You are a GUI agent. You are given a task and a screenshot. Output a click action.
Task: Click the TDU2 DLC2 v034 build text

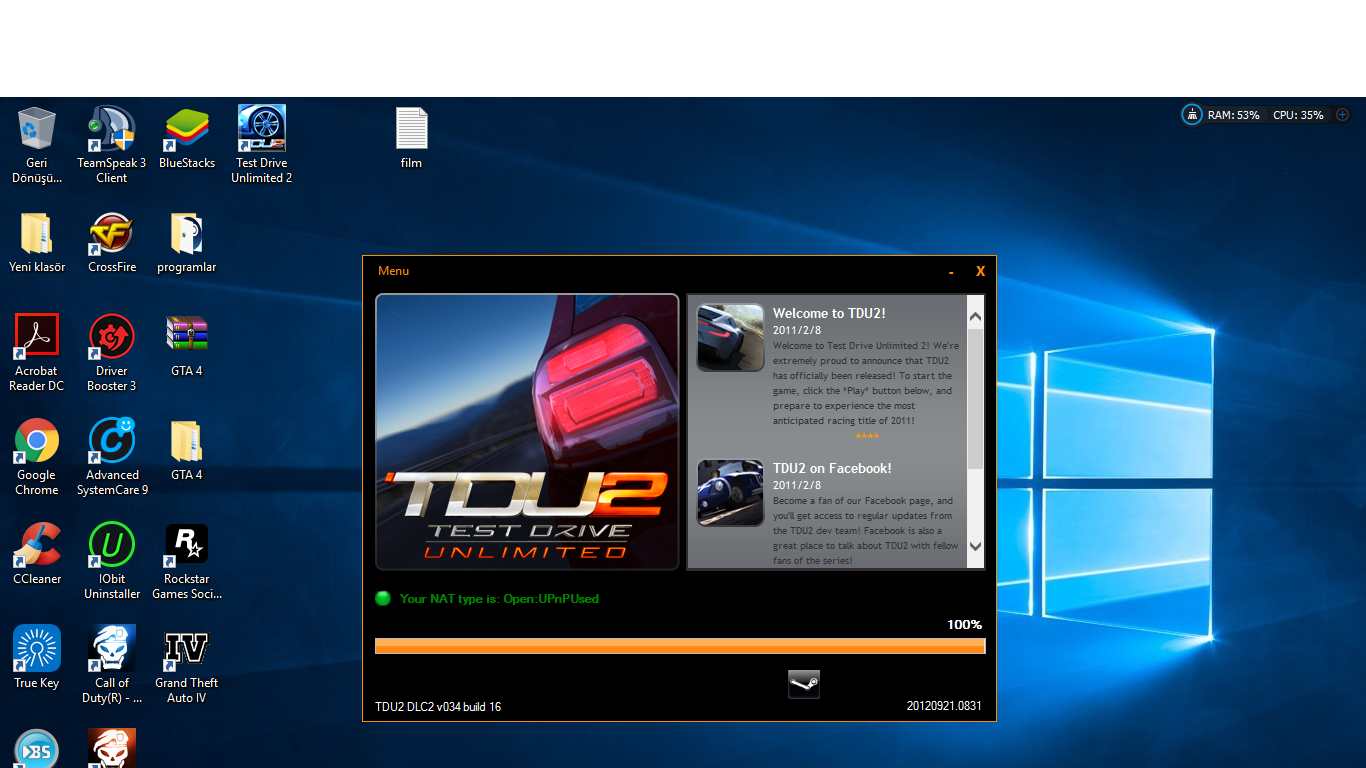(x=438, y=707)
